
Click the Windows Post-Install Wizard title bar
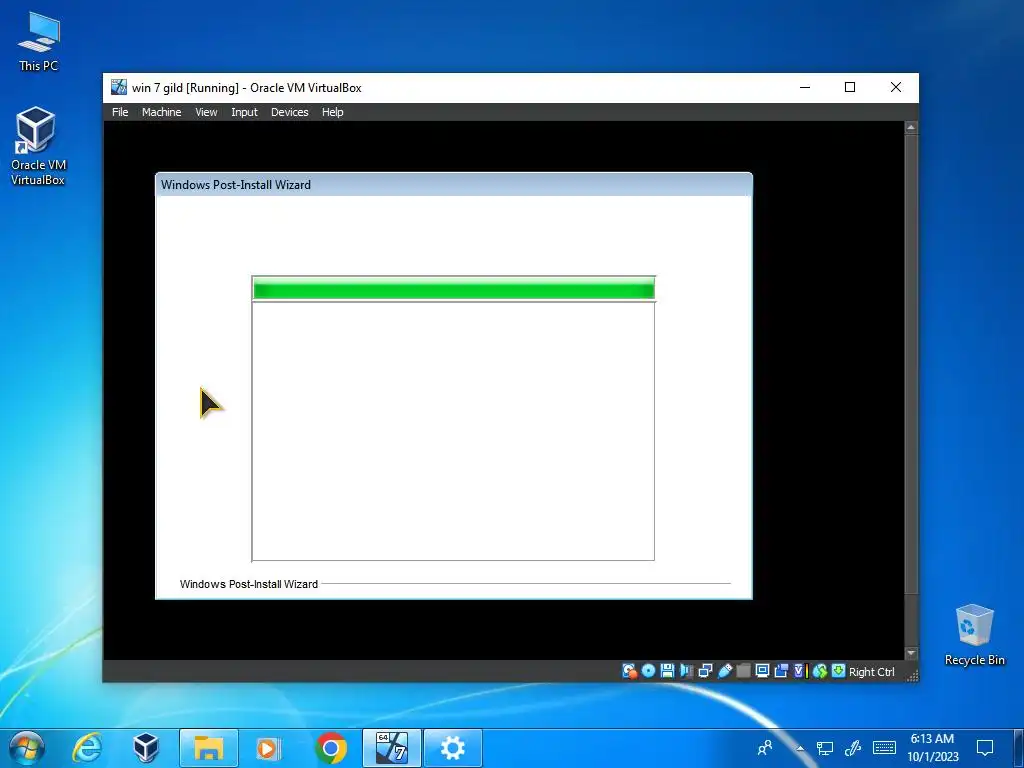click(x=454, y=185)
